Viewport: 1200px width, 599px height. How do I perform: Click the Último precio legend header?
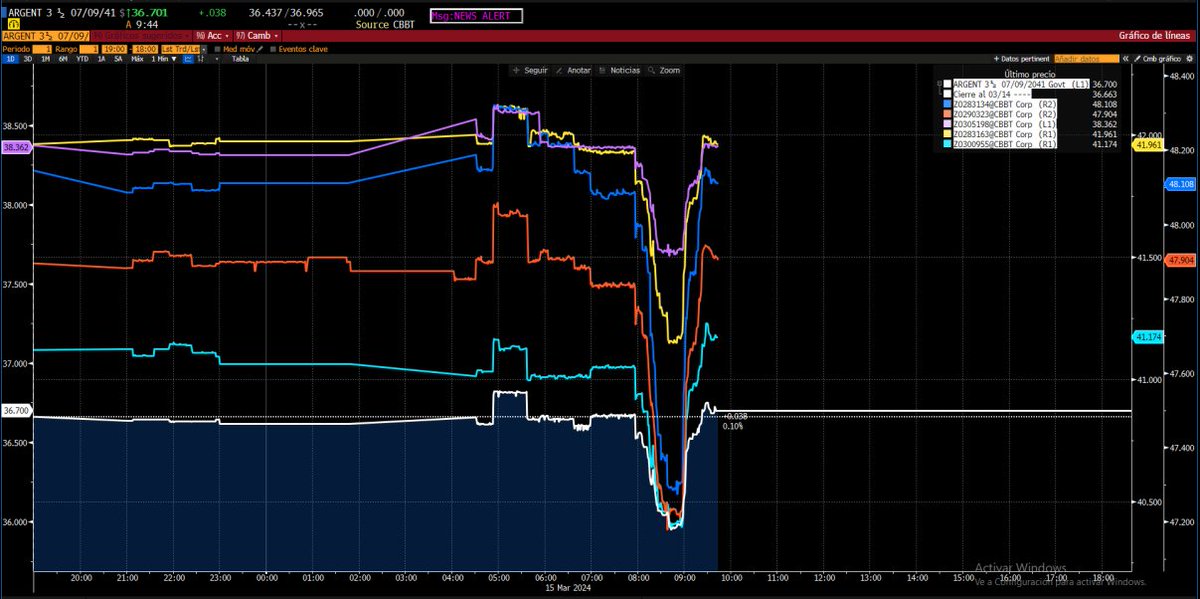(x=1029, y=74)
